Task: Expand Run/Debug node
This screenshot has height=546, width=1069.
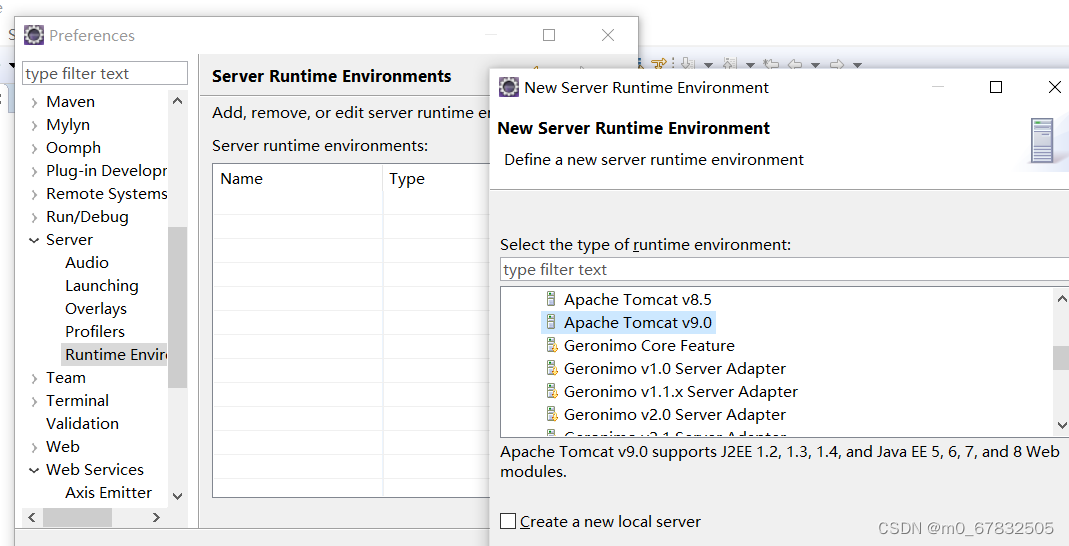Action: [34, 217]
